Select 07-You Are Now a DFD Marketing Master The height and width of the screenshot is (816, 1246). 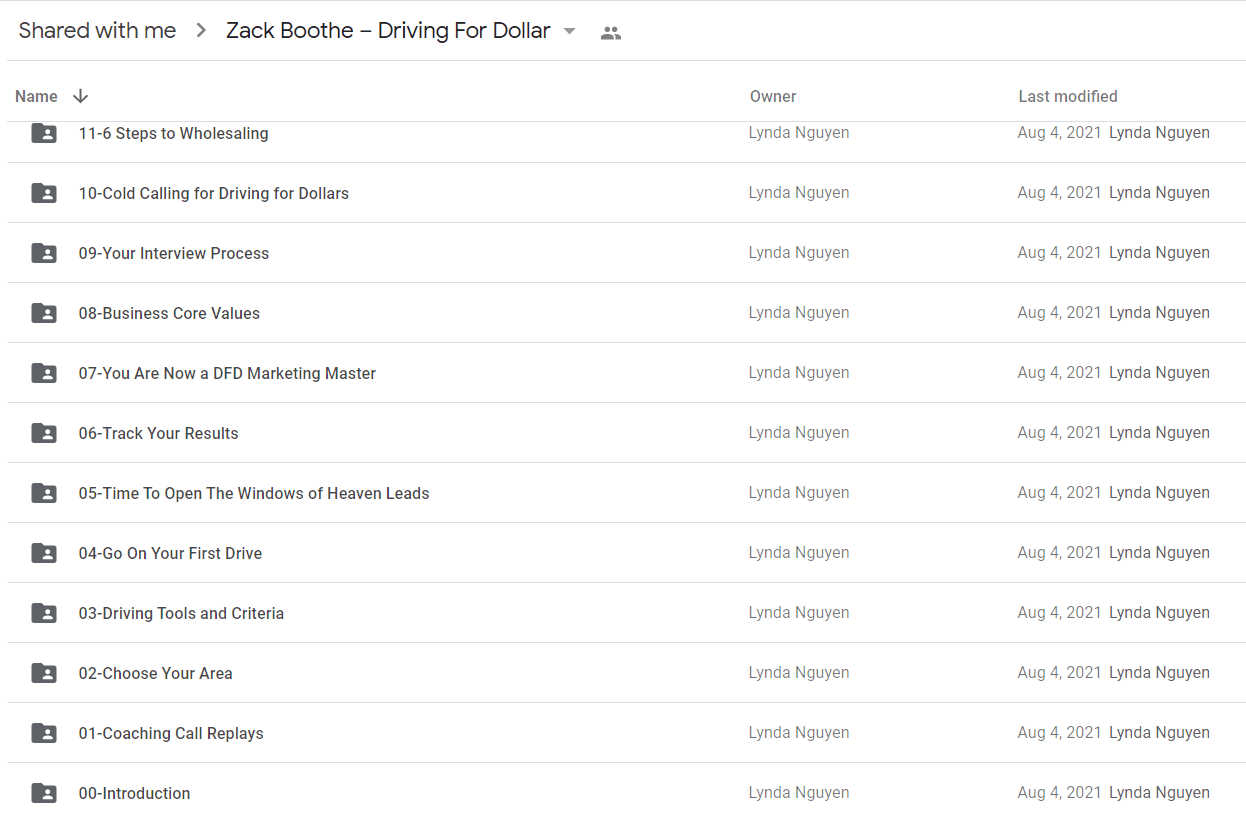tap(627, 373)
